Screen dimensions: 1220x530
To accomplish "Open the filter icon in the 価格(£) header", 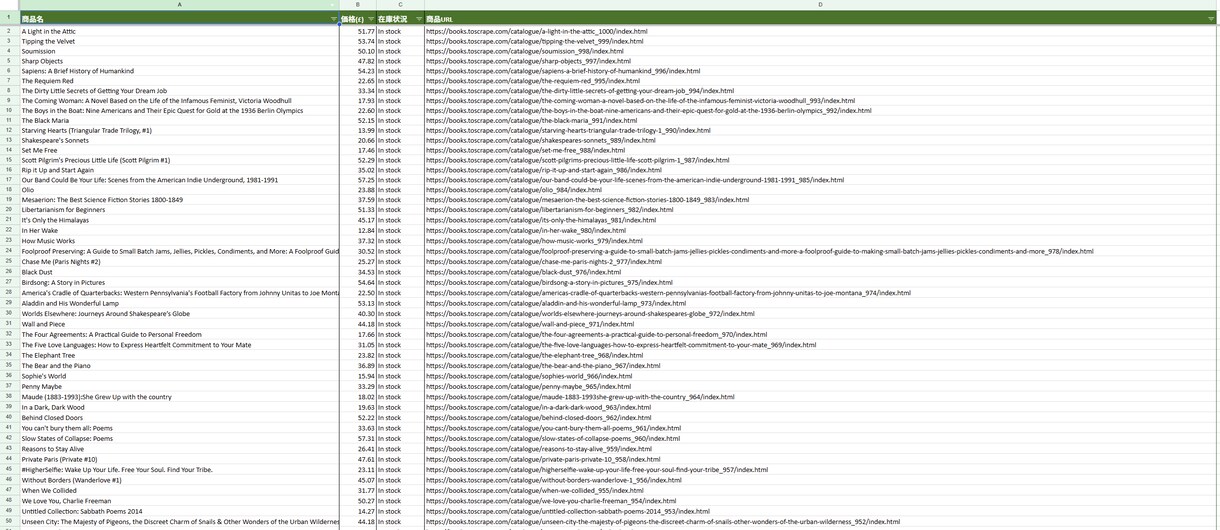I will click(371, 19).
